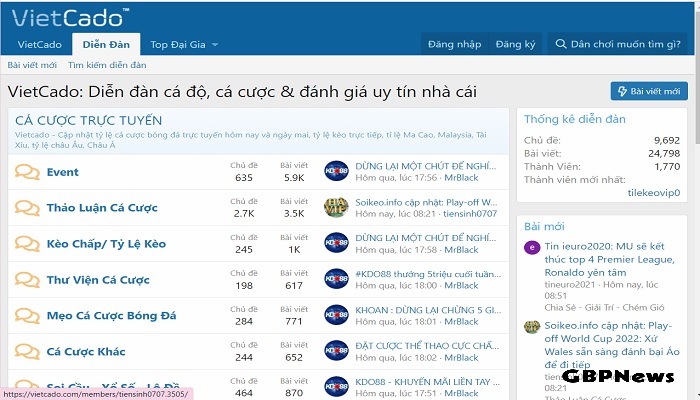Click the Bài mới sidebar heading
700x400 pixels.
[544, 226]
